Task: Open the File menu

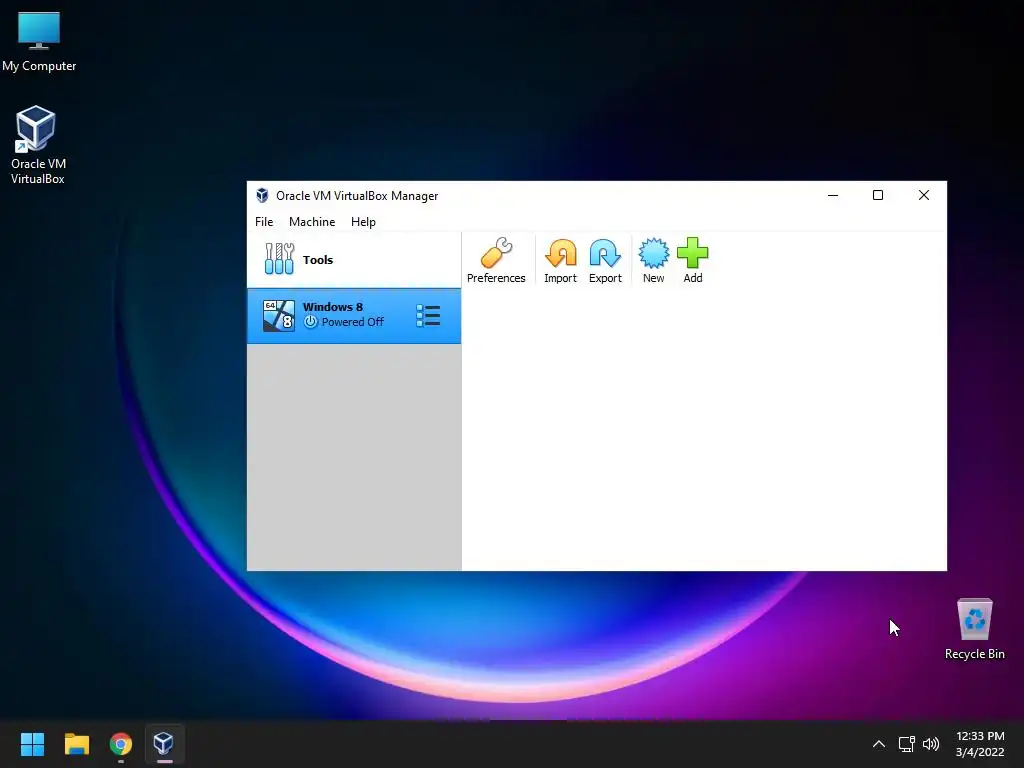Action: click(264, 222)
